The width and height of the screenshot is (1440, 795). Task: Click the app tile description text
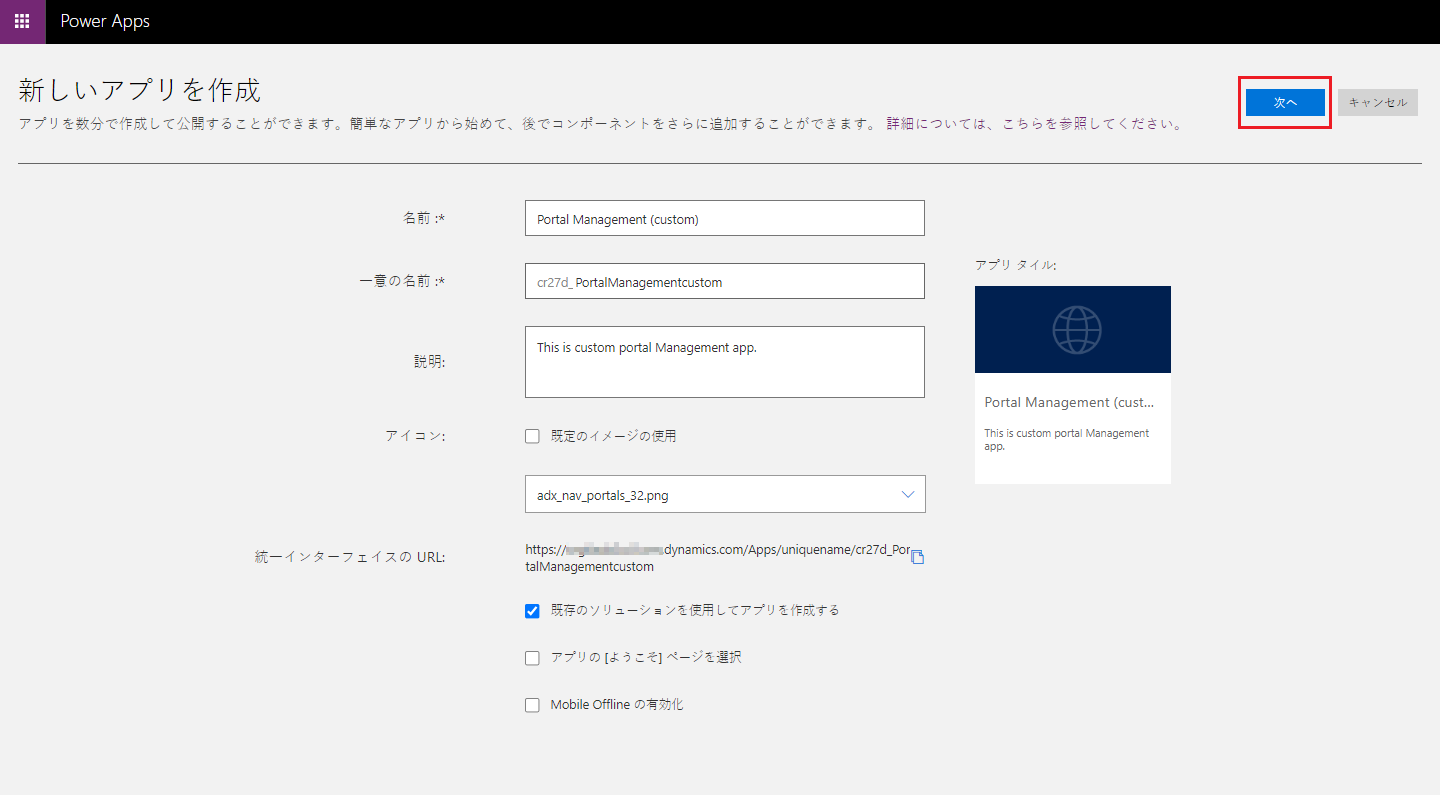click(x=1067, y=440)
